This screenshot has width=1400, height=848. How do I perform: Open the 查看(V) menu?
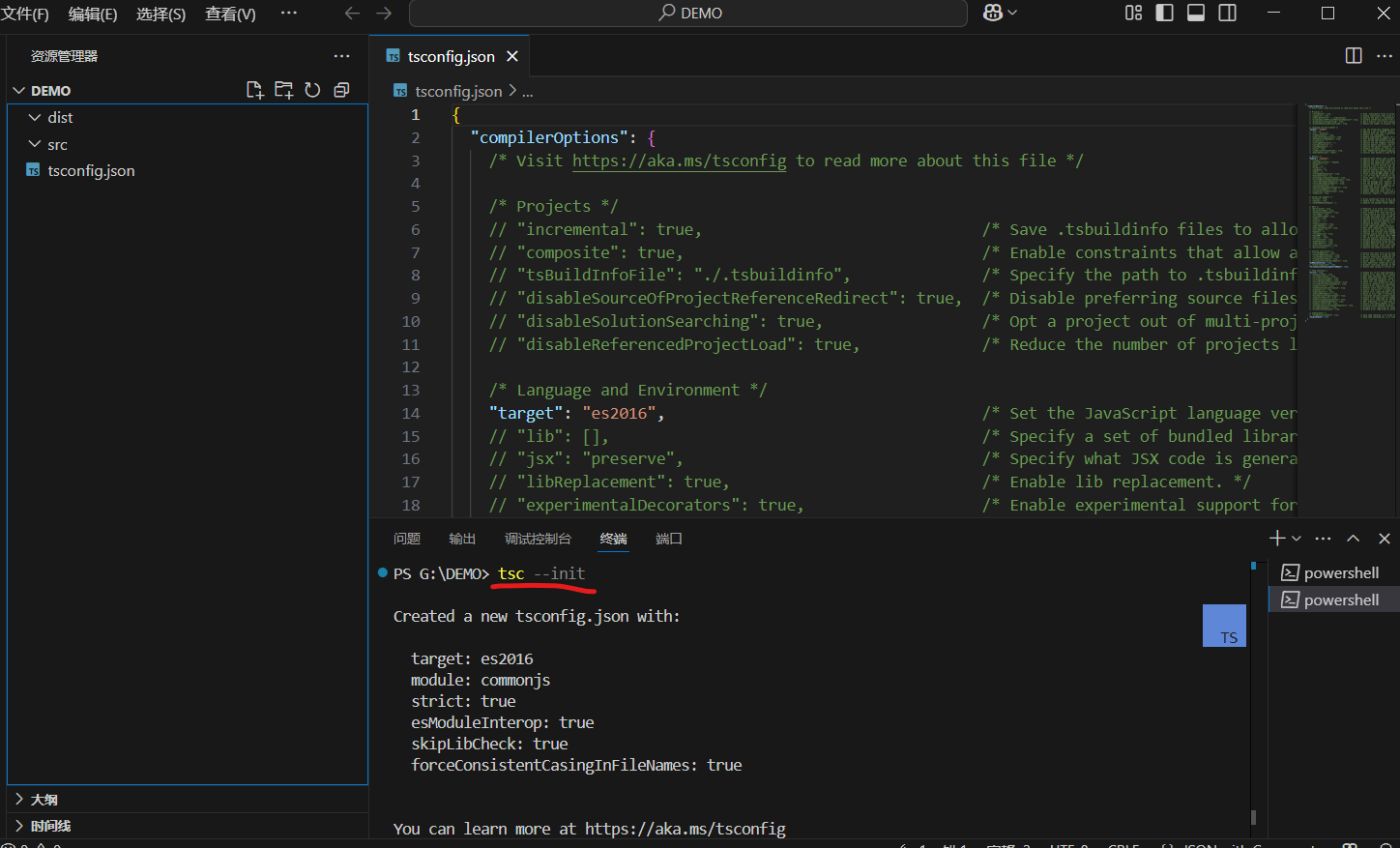pyautogui.click(x=229, y=13)
